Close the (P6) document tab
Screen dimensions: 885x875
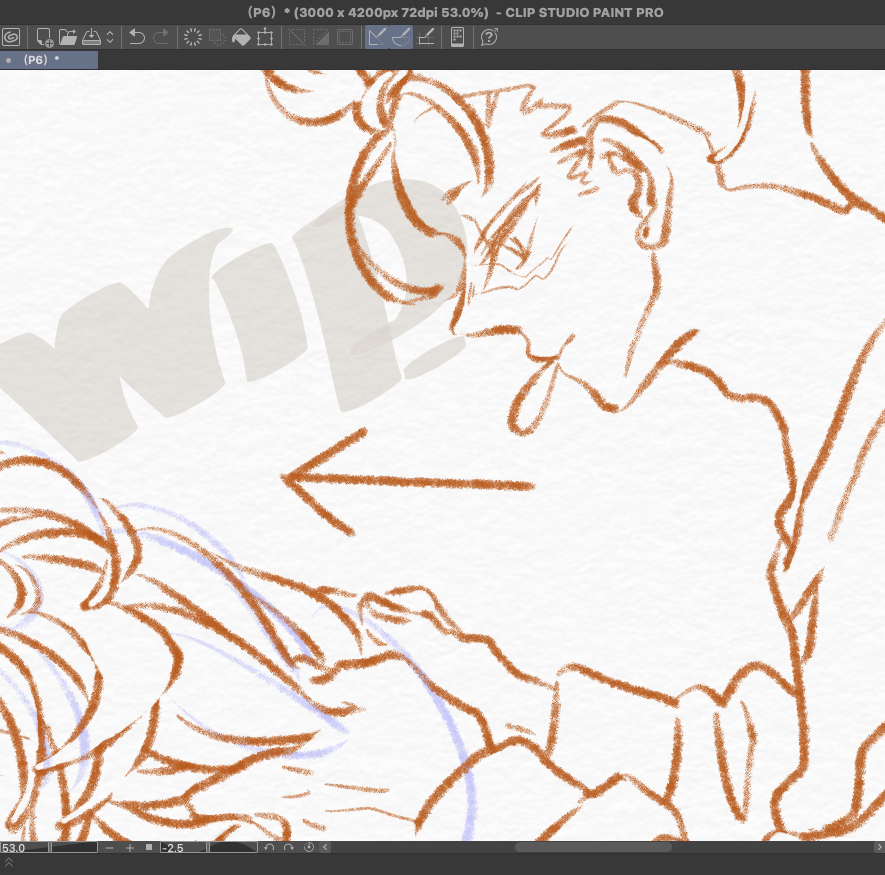[x=8, y=60]
